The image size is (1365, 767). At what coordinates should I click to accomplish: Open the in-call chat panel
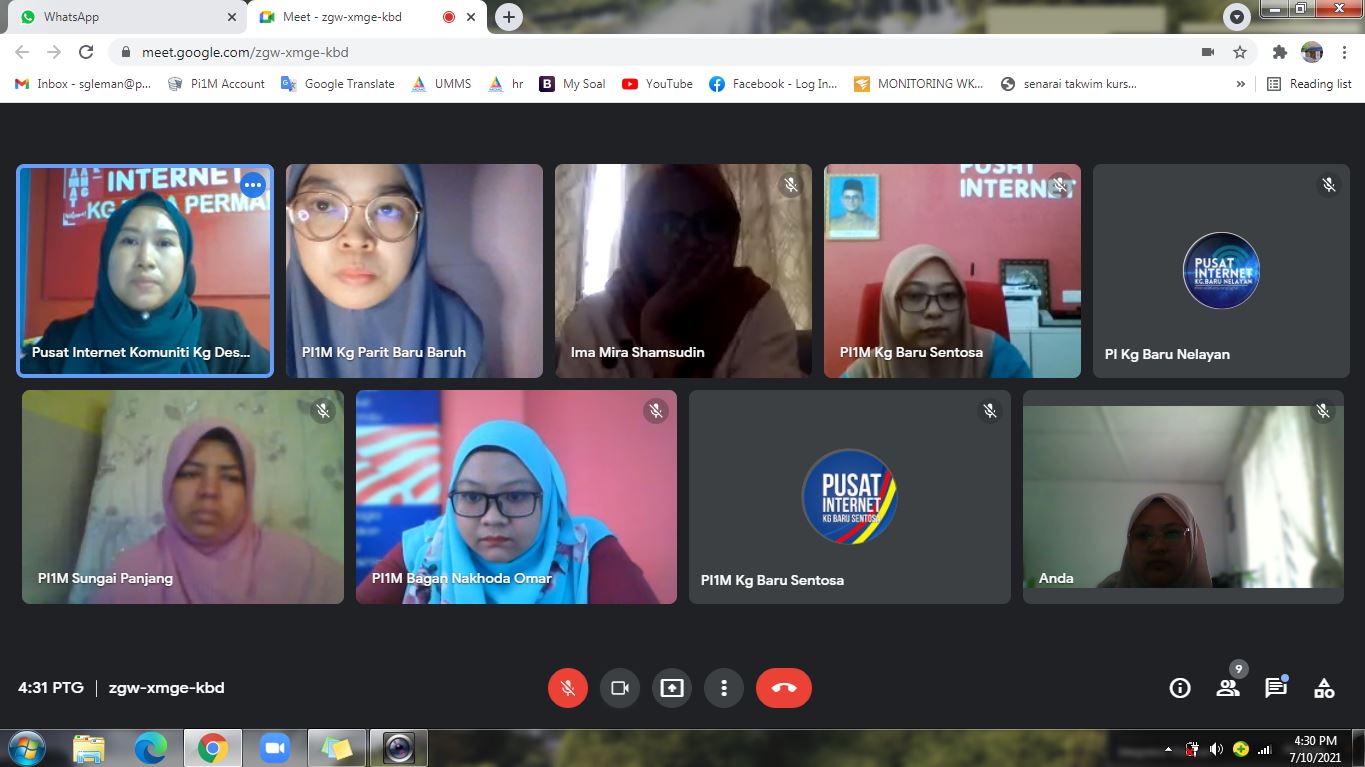click(1276, 688)
